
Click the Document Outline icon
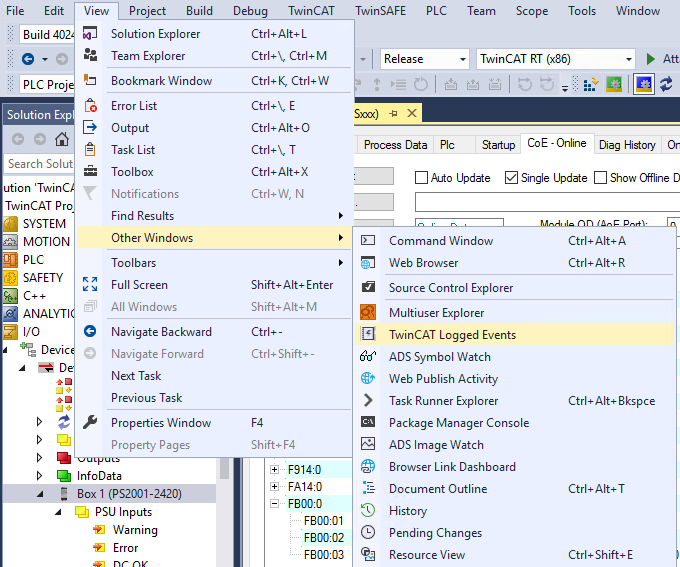(368, 488)
